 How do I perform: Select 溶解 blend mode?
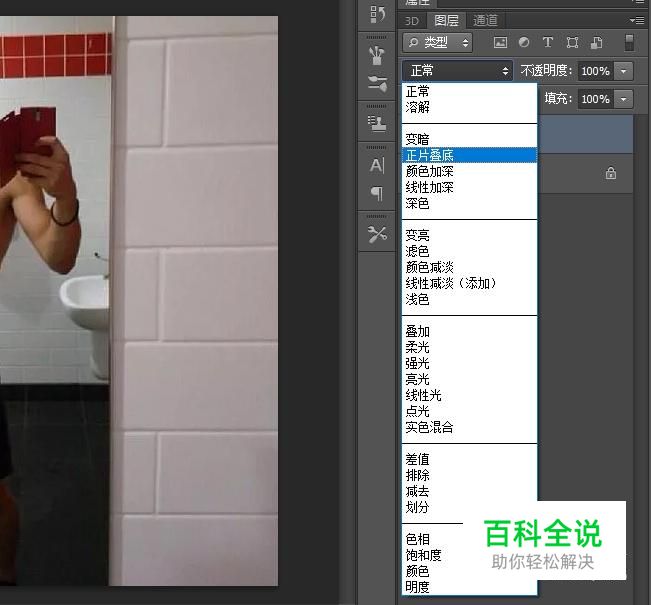point(470,107)
